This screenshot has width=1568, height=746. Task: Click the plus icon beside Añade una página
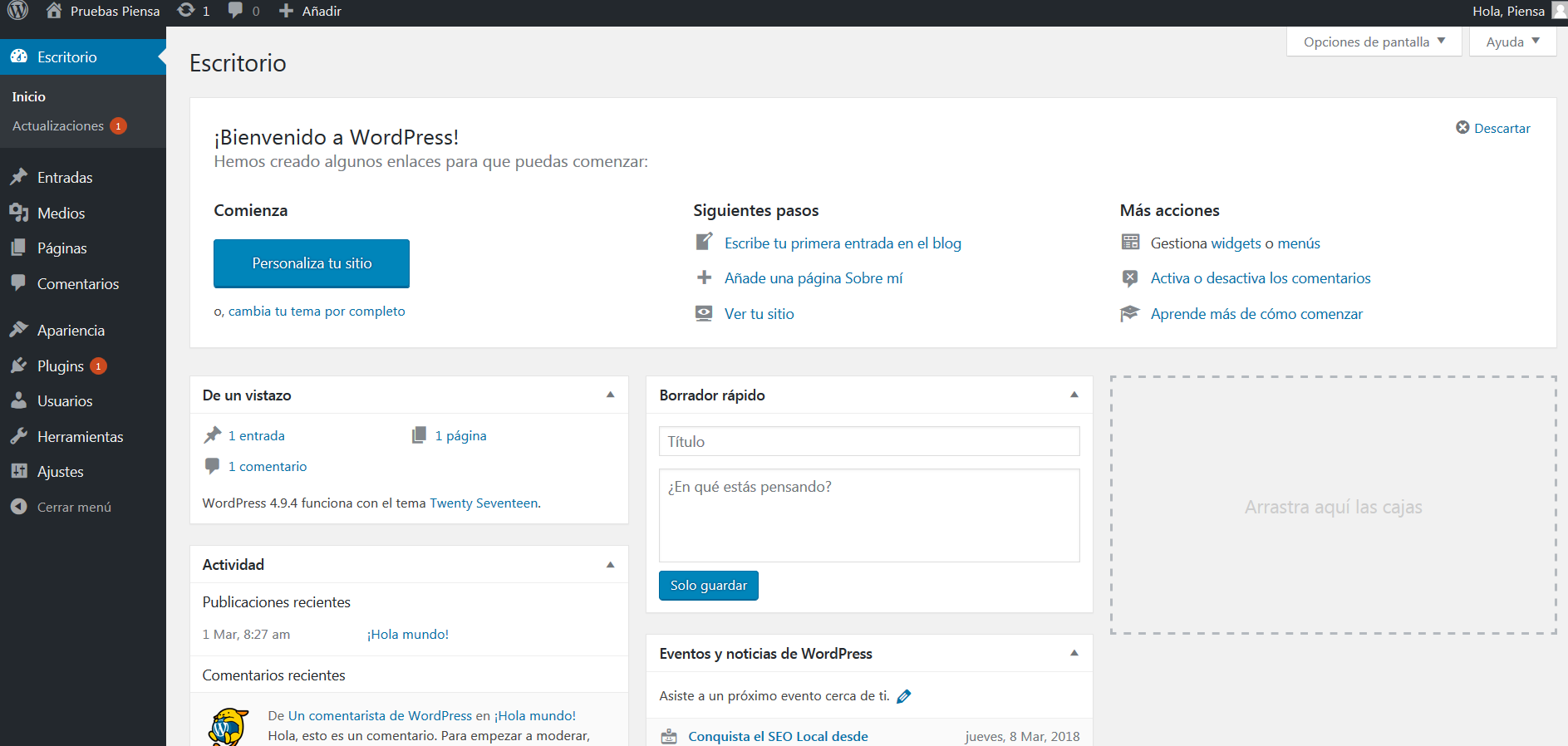[x=704, y=277]
